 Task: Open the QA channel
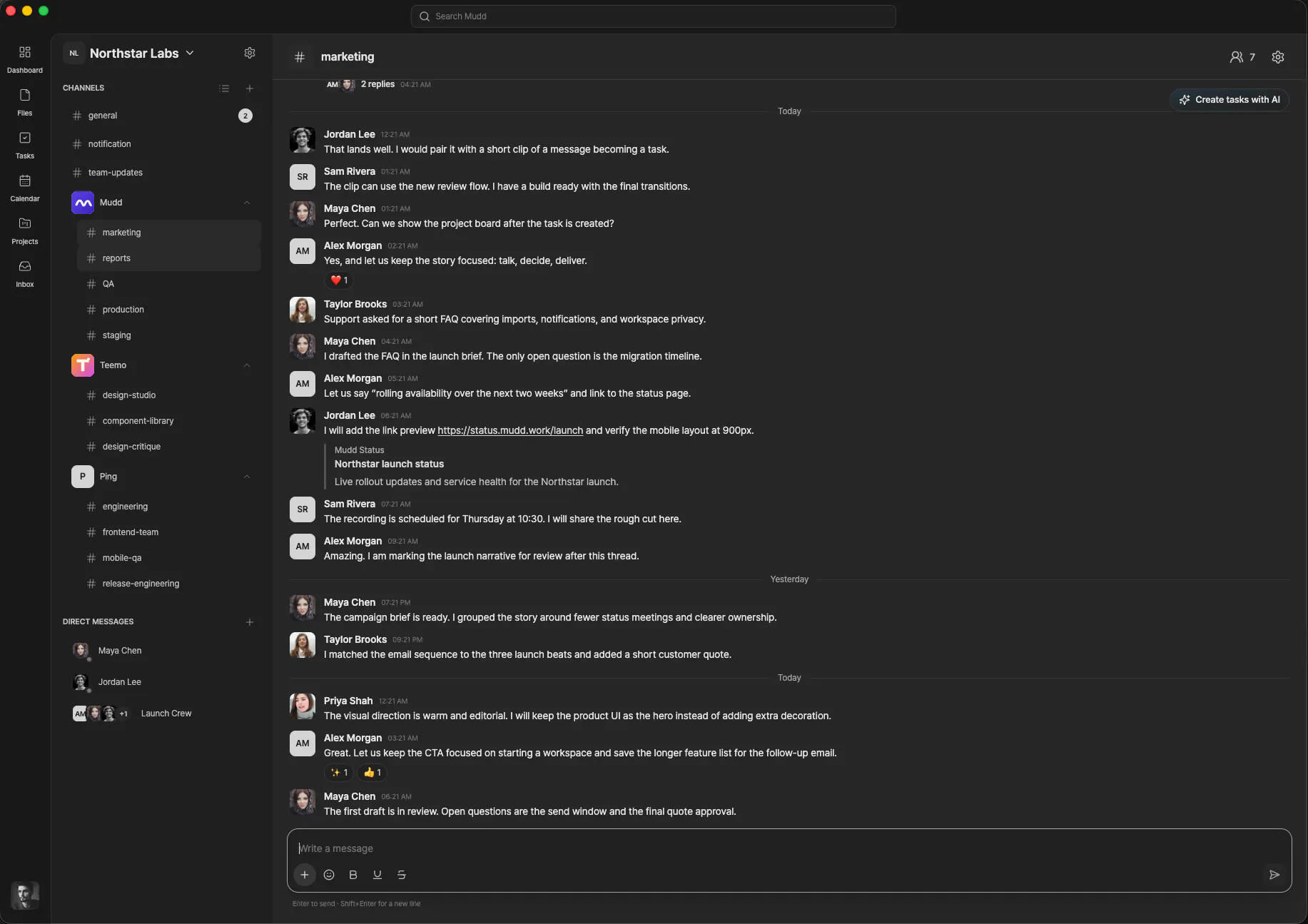pyautogui.click(x=169, y=284)
